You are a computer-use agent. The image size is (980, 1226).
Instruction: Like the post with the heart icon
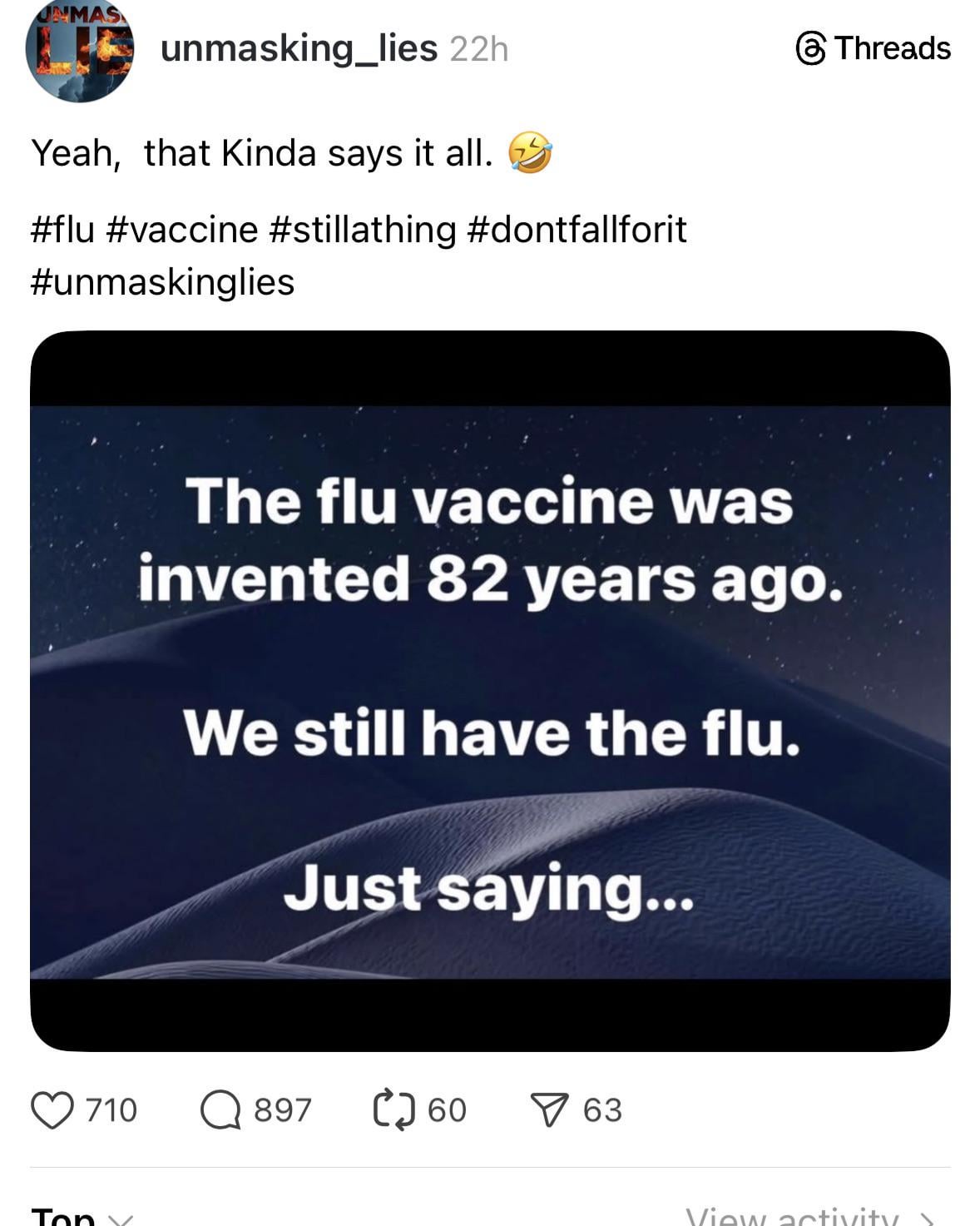click(x=52, y=1110)
